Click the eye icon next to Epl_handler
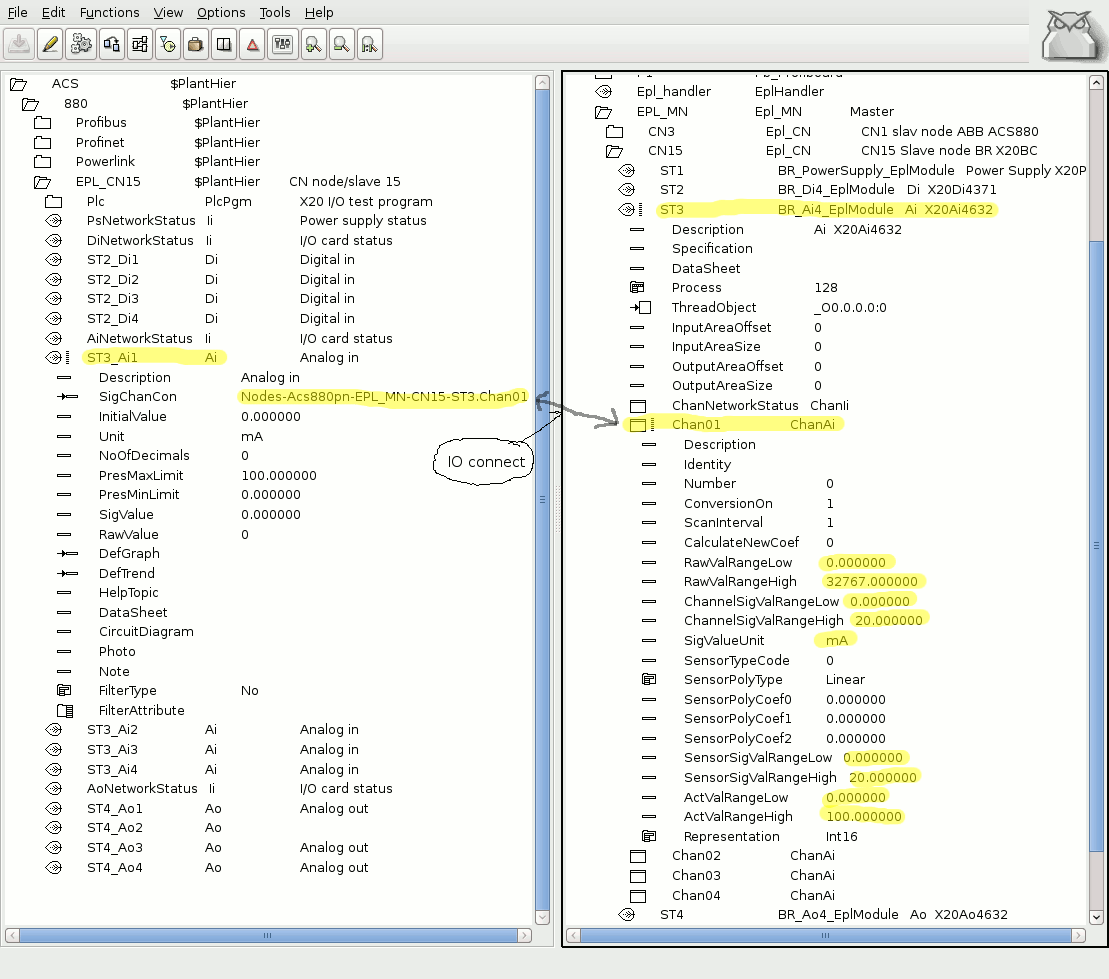Viewport: 1109px width, 979px height. coord(603,91)
